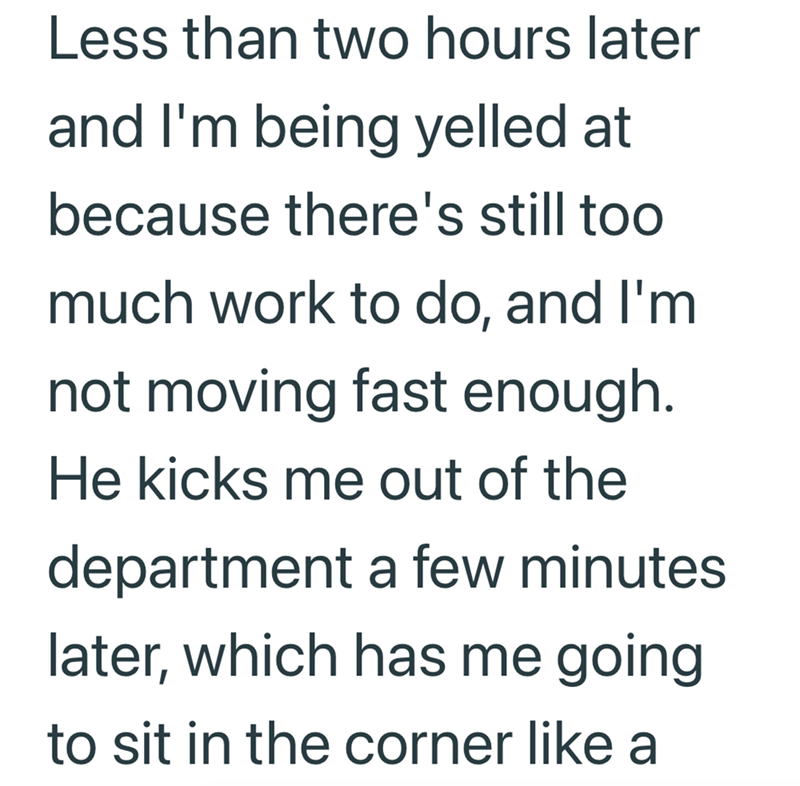Click the word "which" in the text
This screenshot has height=786, width=800.
point(260,656)
